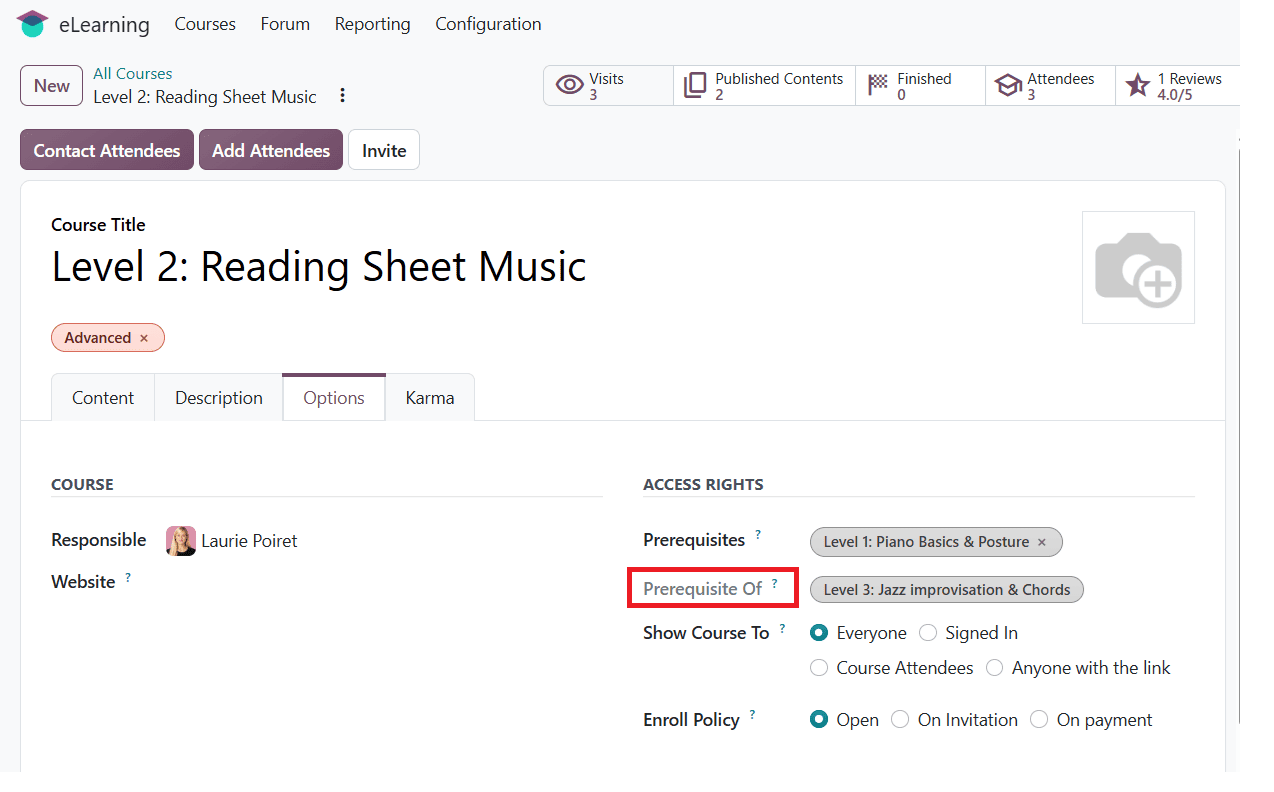Click the Finished checkered flag icon
1274x792 pixels.
(x=878, y=85)
